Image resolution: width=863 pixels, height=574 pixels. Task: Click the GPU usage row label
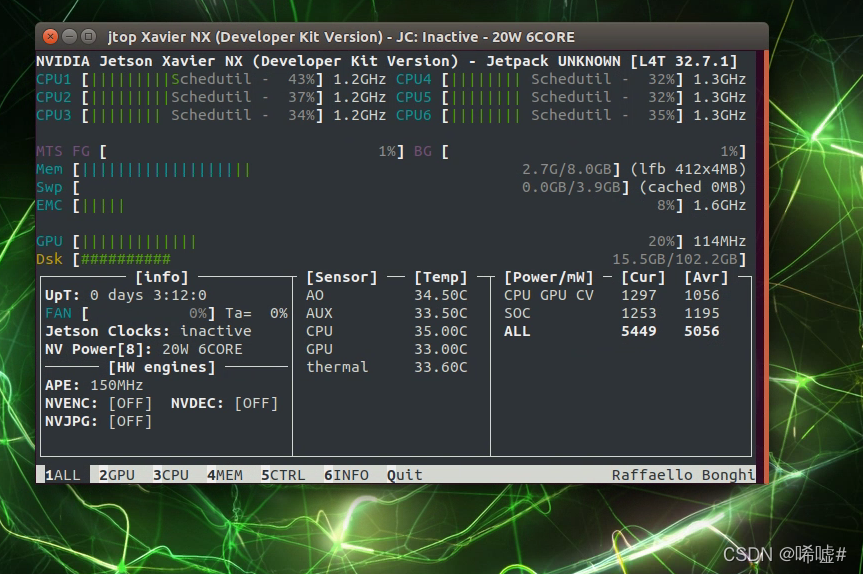tap(49, 242)
